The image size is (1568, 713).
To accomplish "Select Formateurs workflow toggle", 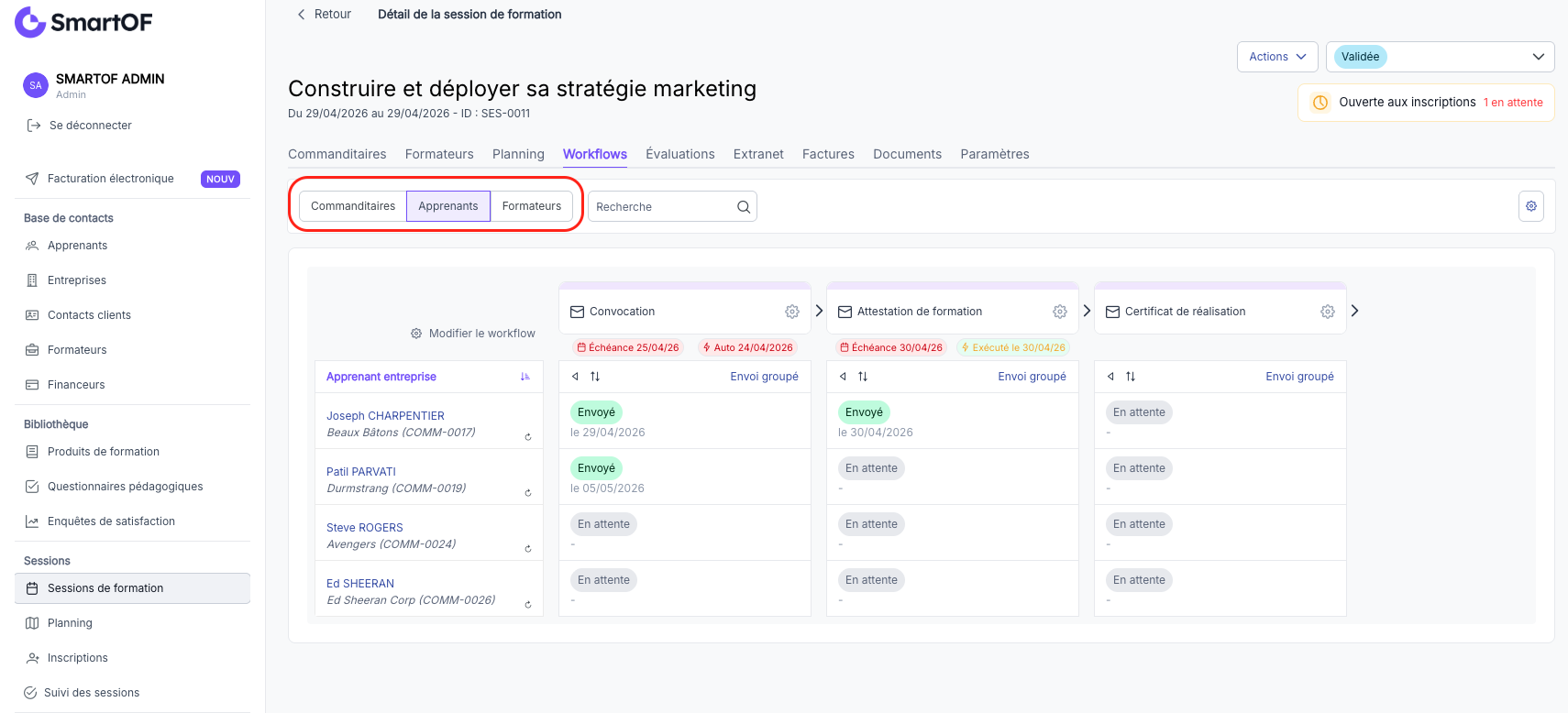I will click(532, 206).
